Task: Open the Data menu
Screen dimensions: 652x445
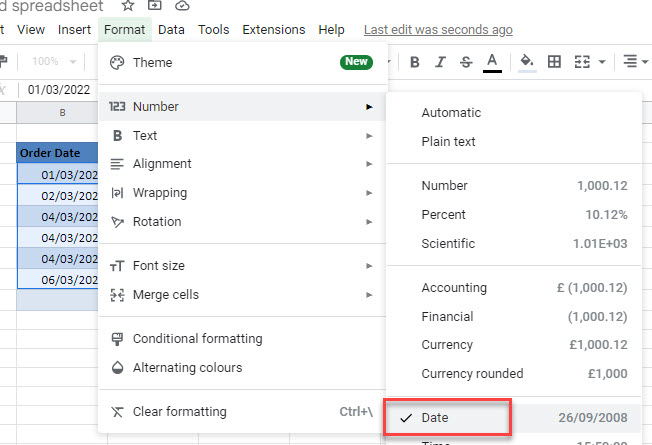Action: 171,30
